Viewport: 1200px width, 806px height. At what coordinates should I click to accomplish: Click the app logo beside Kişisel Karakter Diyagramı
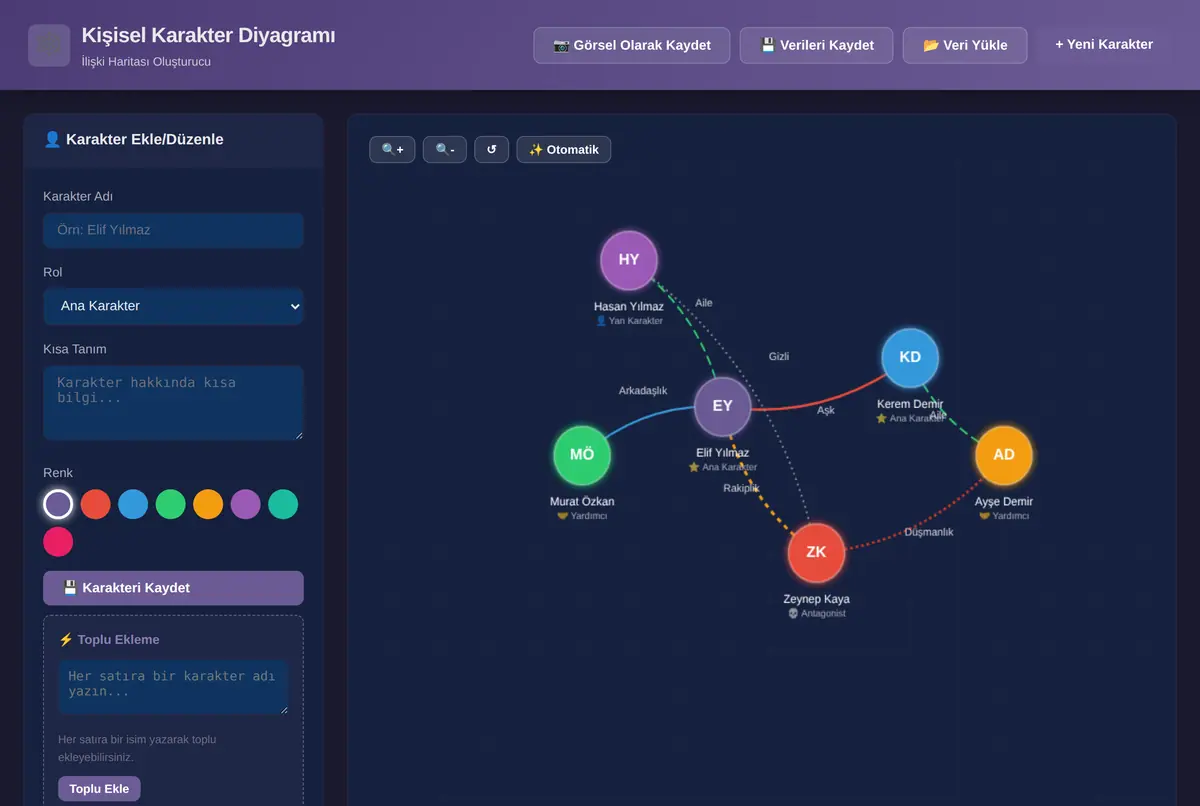pos(49,45)
